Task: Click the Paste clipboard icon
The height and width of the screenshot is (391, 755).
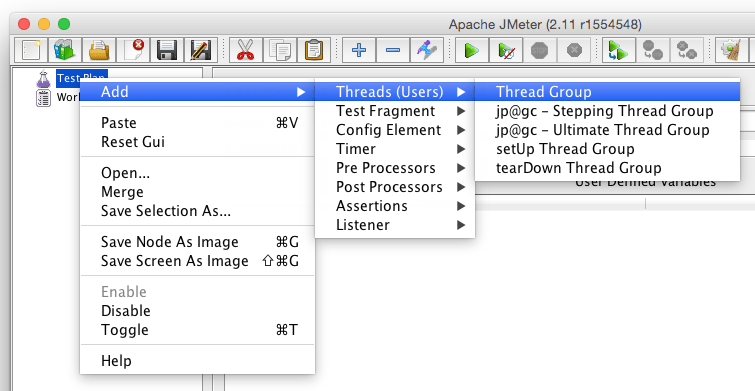Action: 314,50
